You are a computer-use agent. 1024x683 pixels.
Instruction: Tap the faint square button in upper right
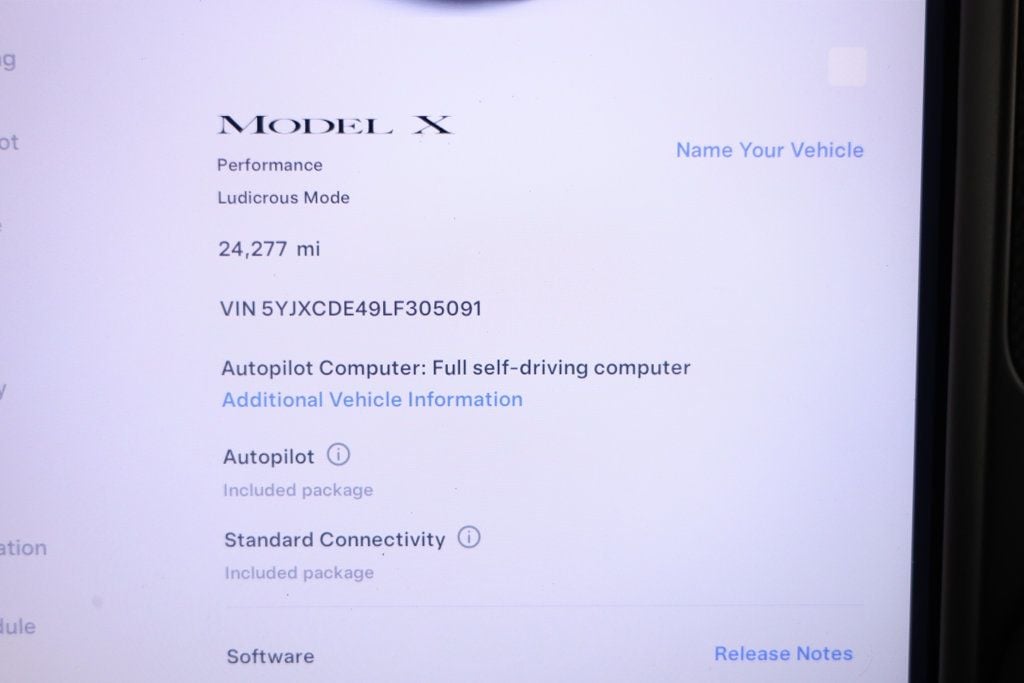847,66
